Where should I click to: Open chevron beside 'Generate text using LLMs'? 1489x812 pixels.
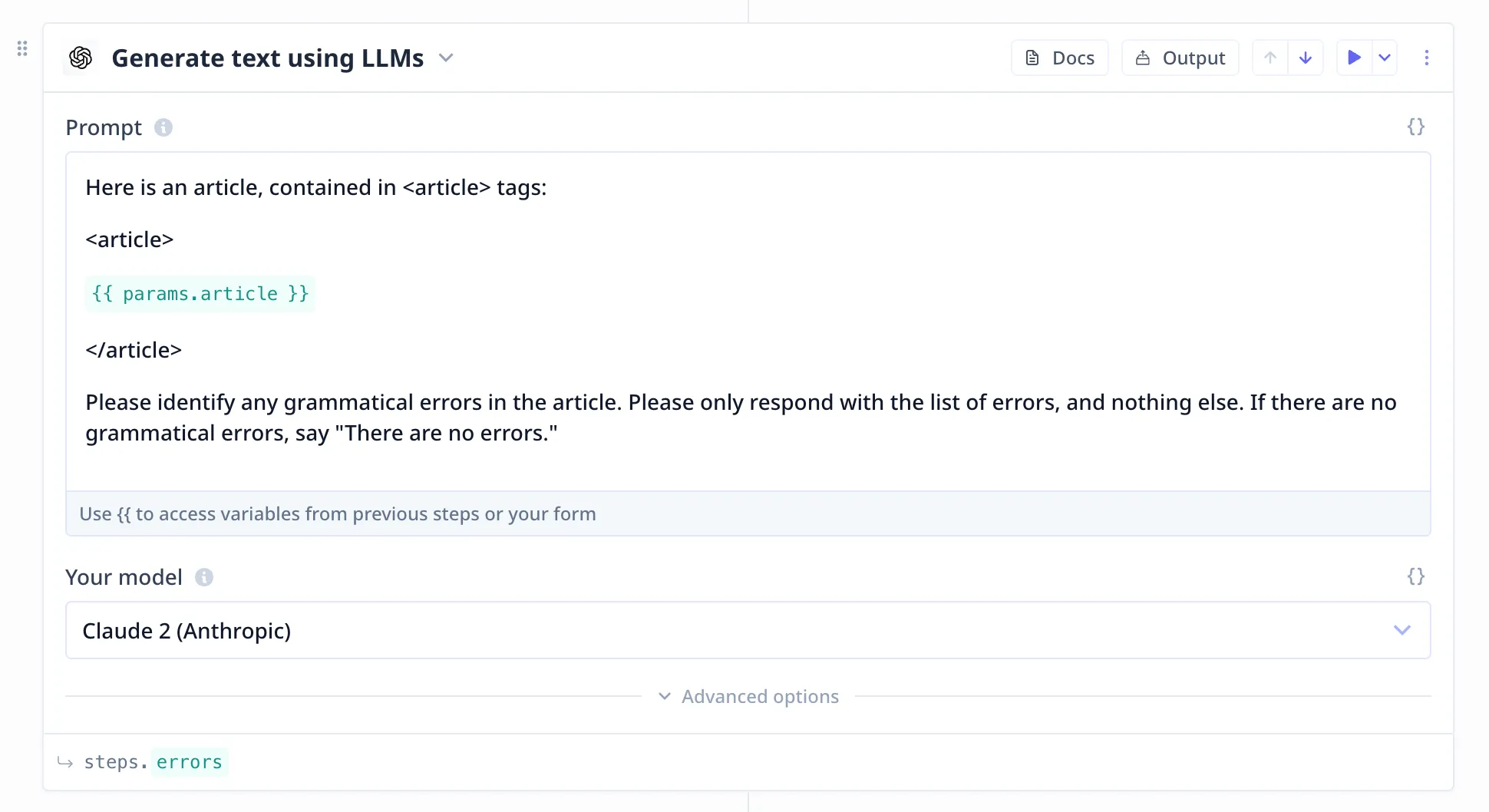click(x=446, y=58)
